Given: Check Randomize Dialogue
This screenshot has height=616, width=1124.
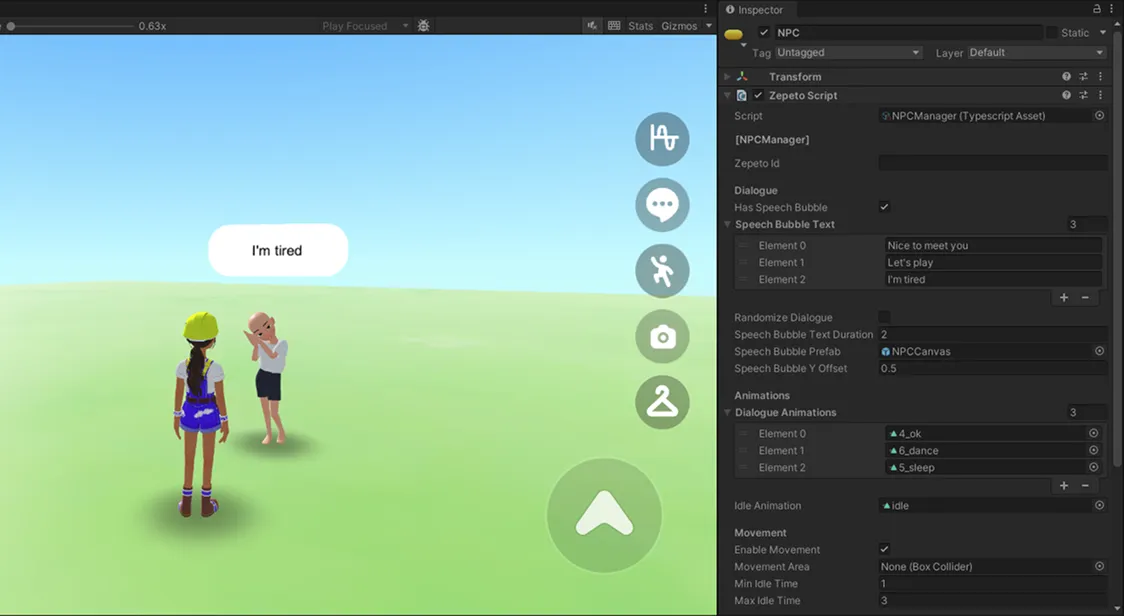Looking at the screenshot, I should (885, 317).
